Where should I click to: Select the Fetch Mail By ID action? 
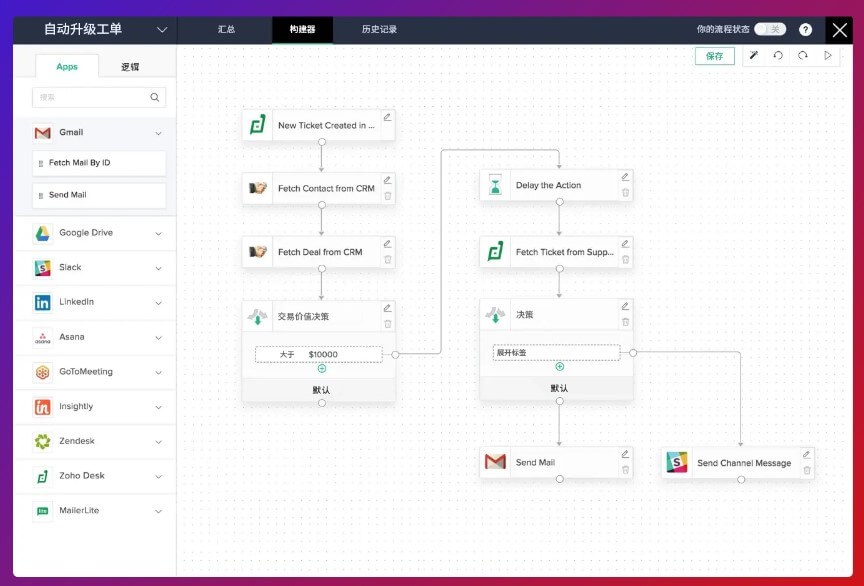[x=99, y=163]
